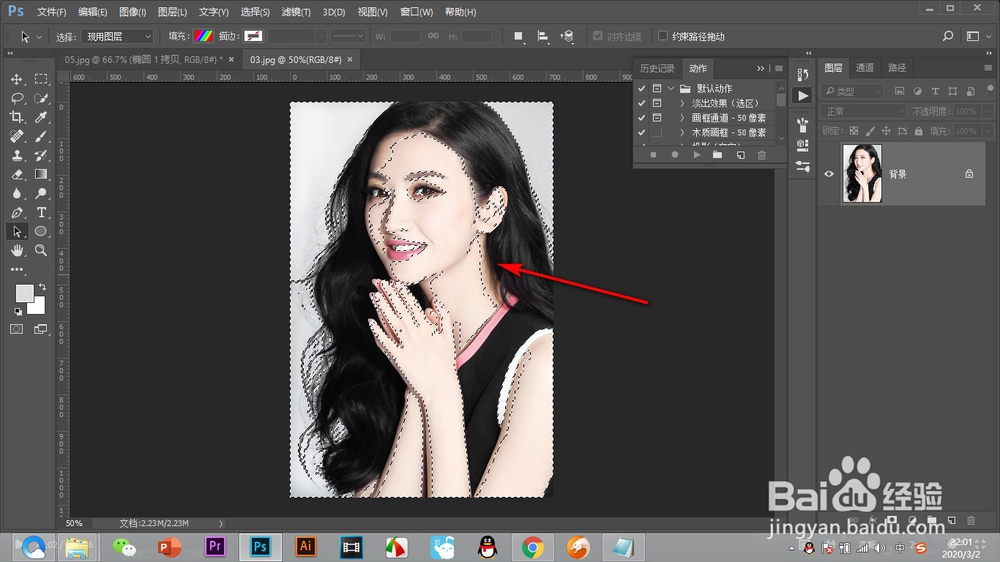The width and height of the screenshot is (1000, 562).
Task: Select the History Brush tool
Action: coord(41,155)
